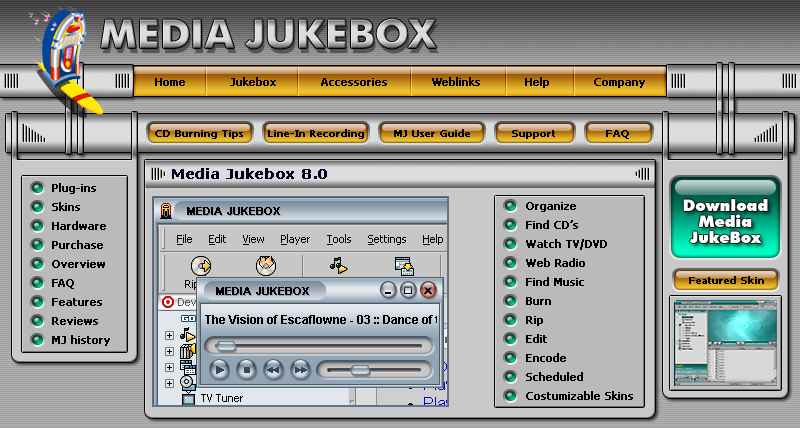Click the MJ history sidebar link
The width and height of the screenshot is (800, 428).
coord(81,340)
